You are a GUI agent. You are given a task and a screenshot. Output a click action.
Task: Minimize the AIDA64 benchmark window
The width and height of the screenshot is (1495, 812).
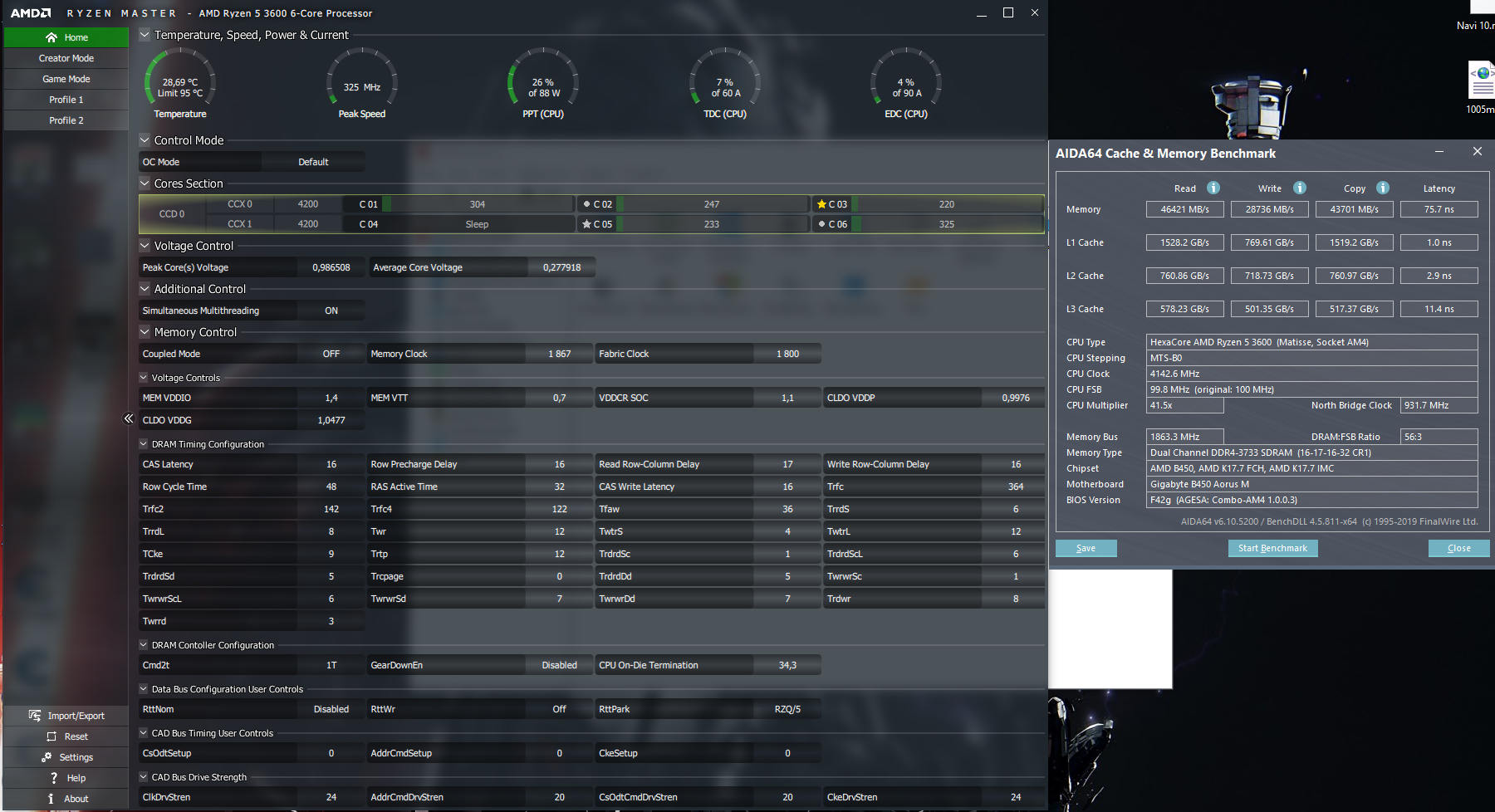(1439, 152)
